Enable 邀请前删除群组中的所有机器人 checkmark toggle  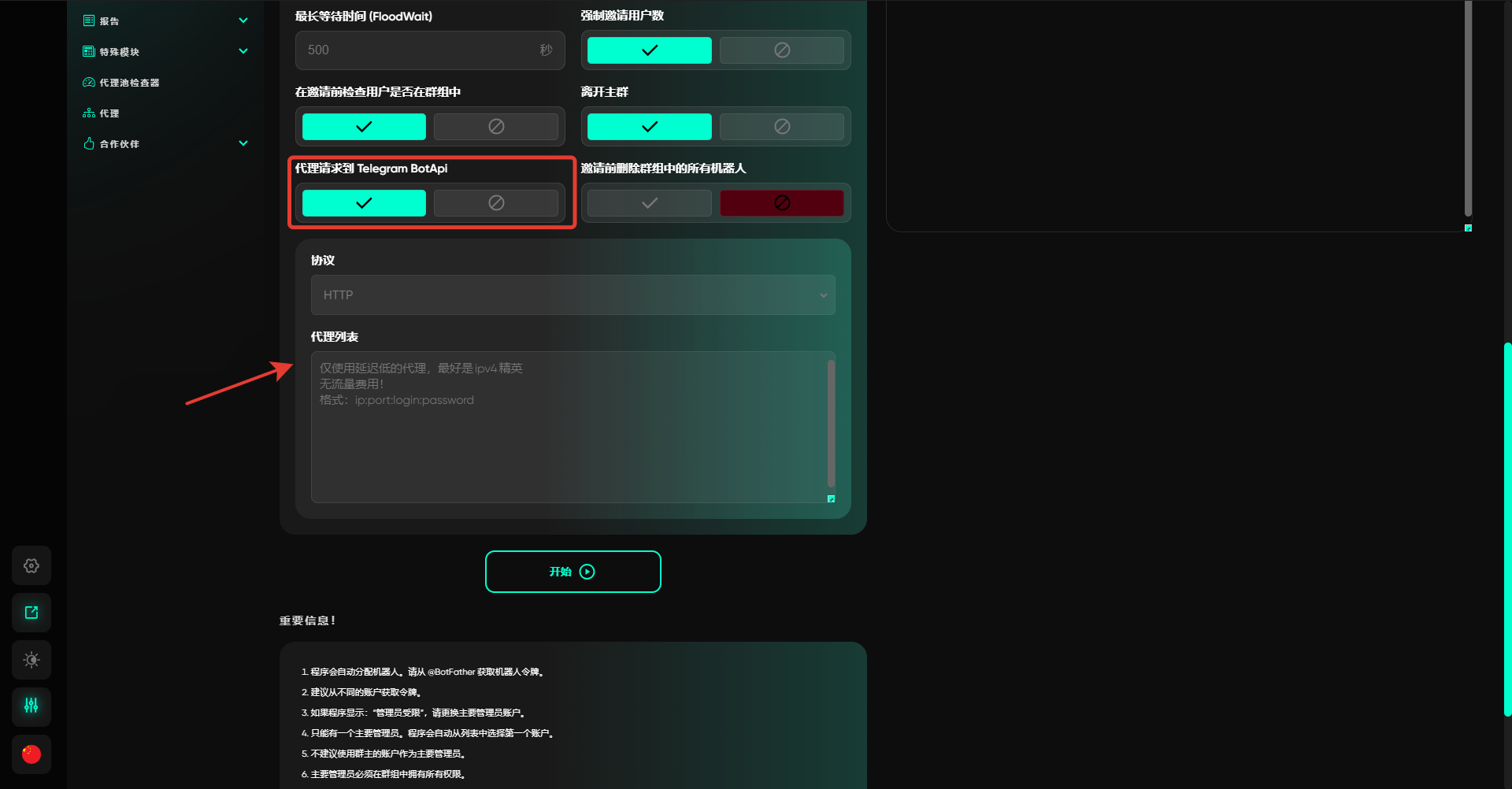649,203
